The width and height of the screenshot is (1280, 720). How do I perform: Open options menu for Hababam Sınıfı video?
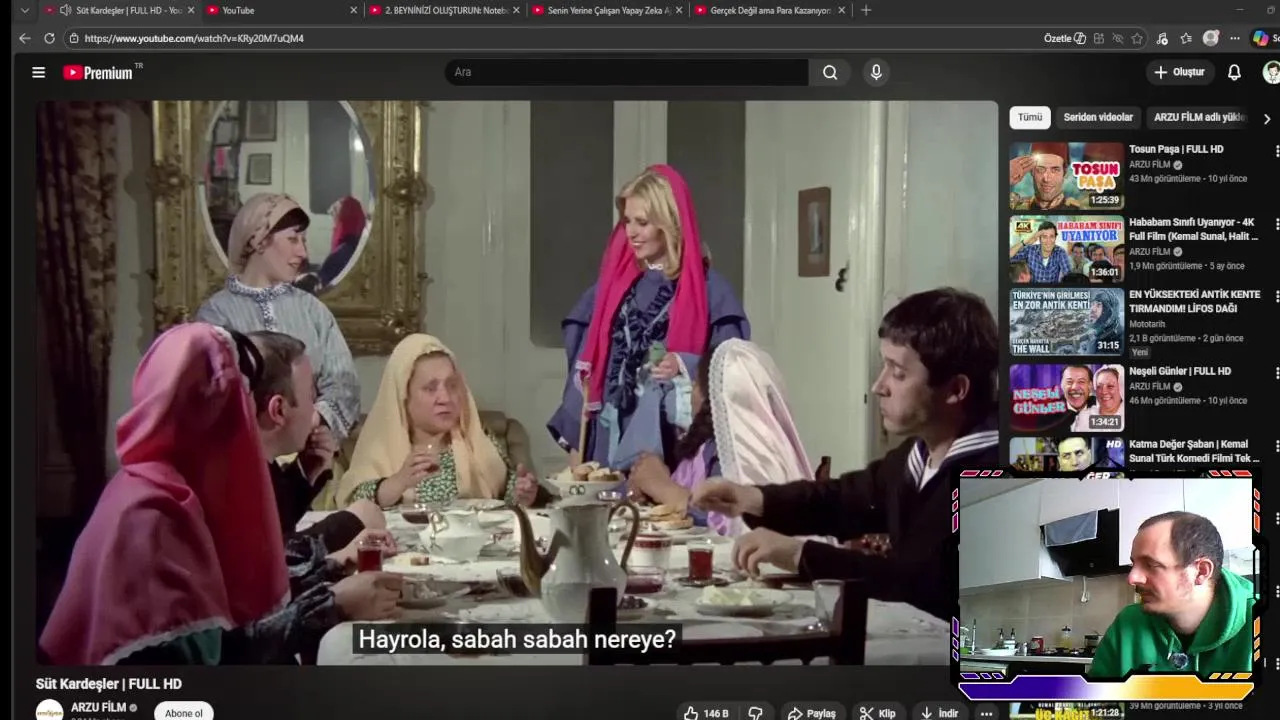tap(1276, 223)
